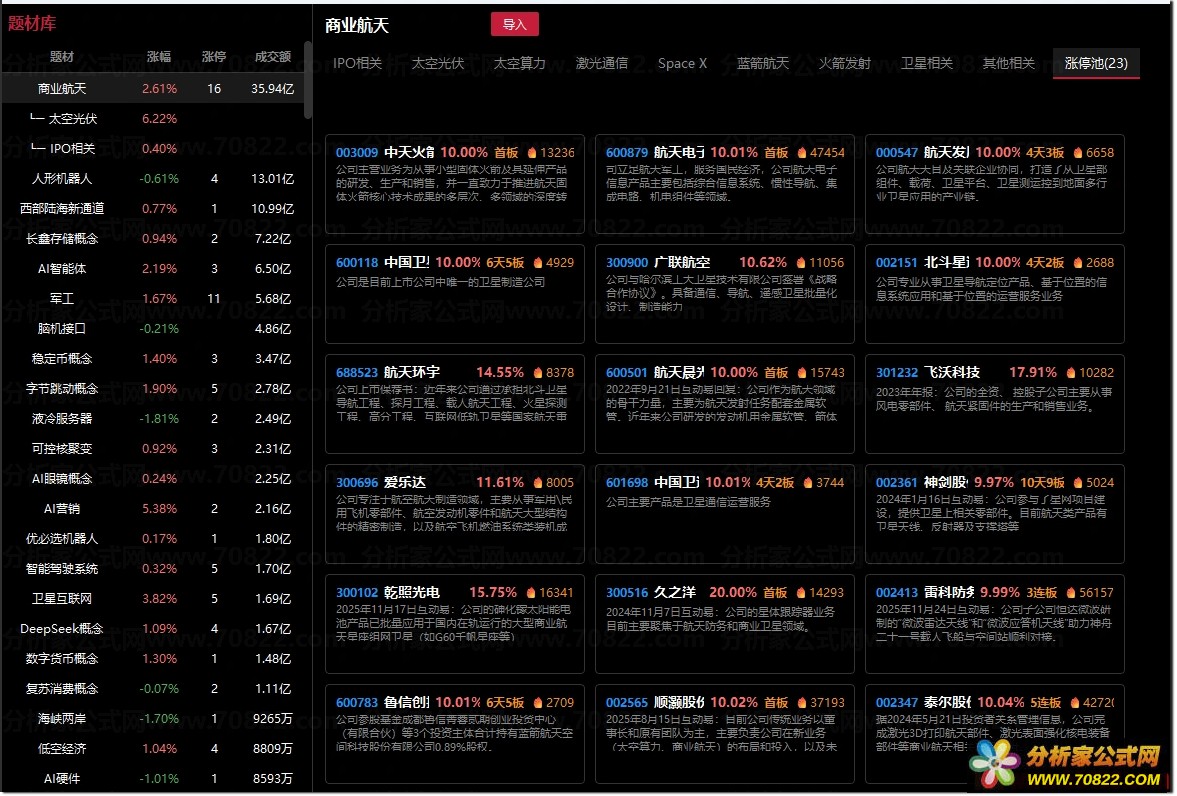Click the flame icon on 爱乐达 card

tap(538, 483)
